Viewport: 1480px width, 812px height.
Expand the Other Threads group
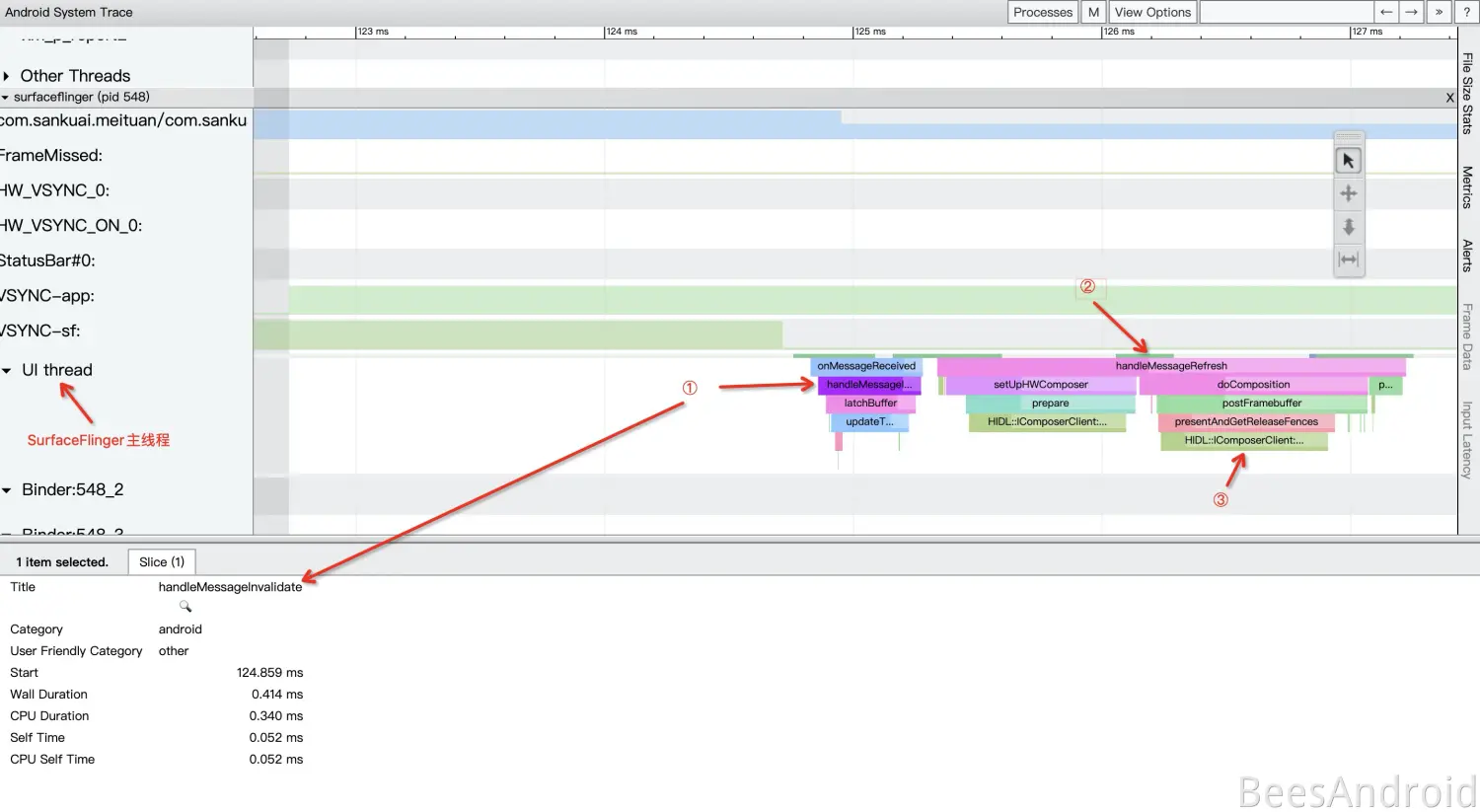tap(7, 76)
